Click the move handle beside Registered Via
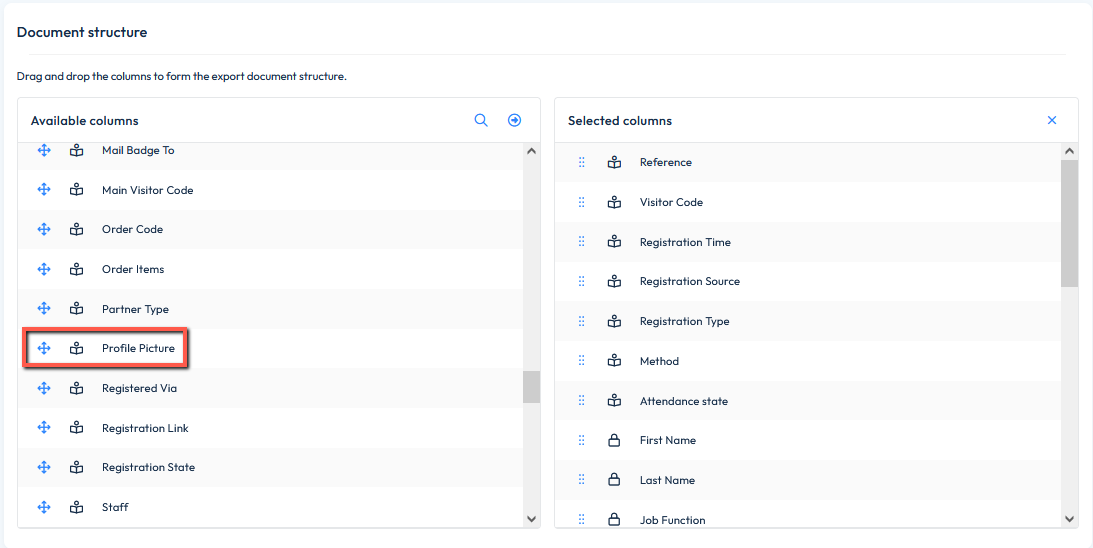Image resolution: width=1093 pixels, height=548 pixels. [44, 388]
